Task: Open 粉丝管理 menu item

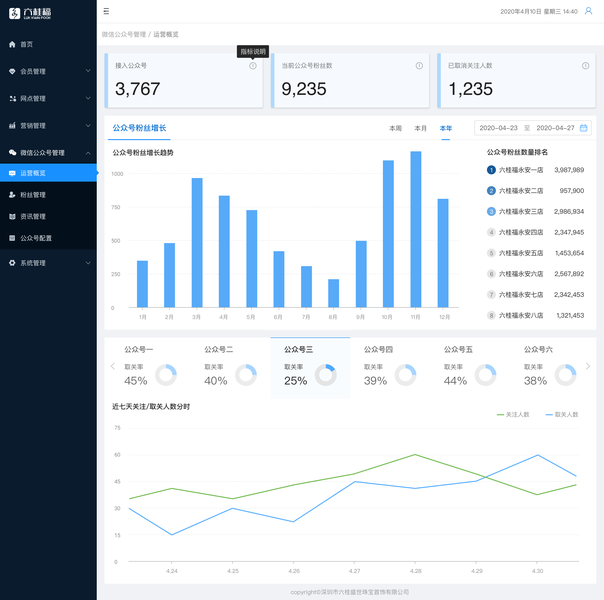Action: 49,195
